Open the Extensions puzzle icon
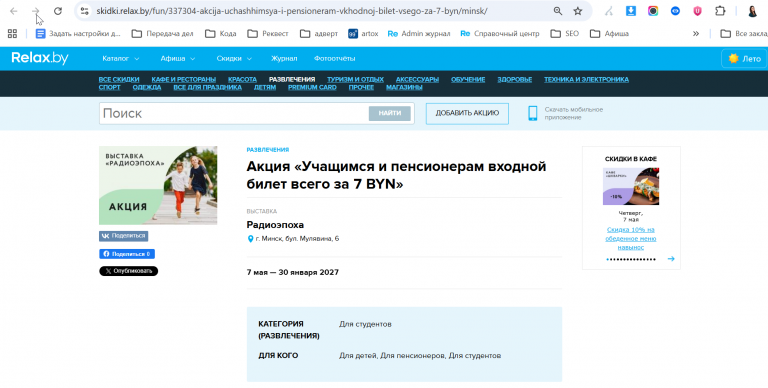 point(720,11)
